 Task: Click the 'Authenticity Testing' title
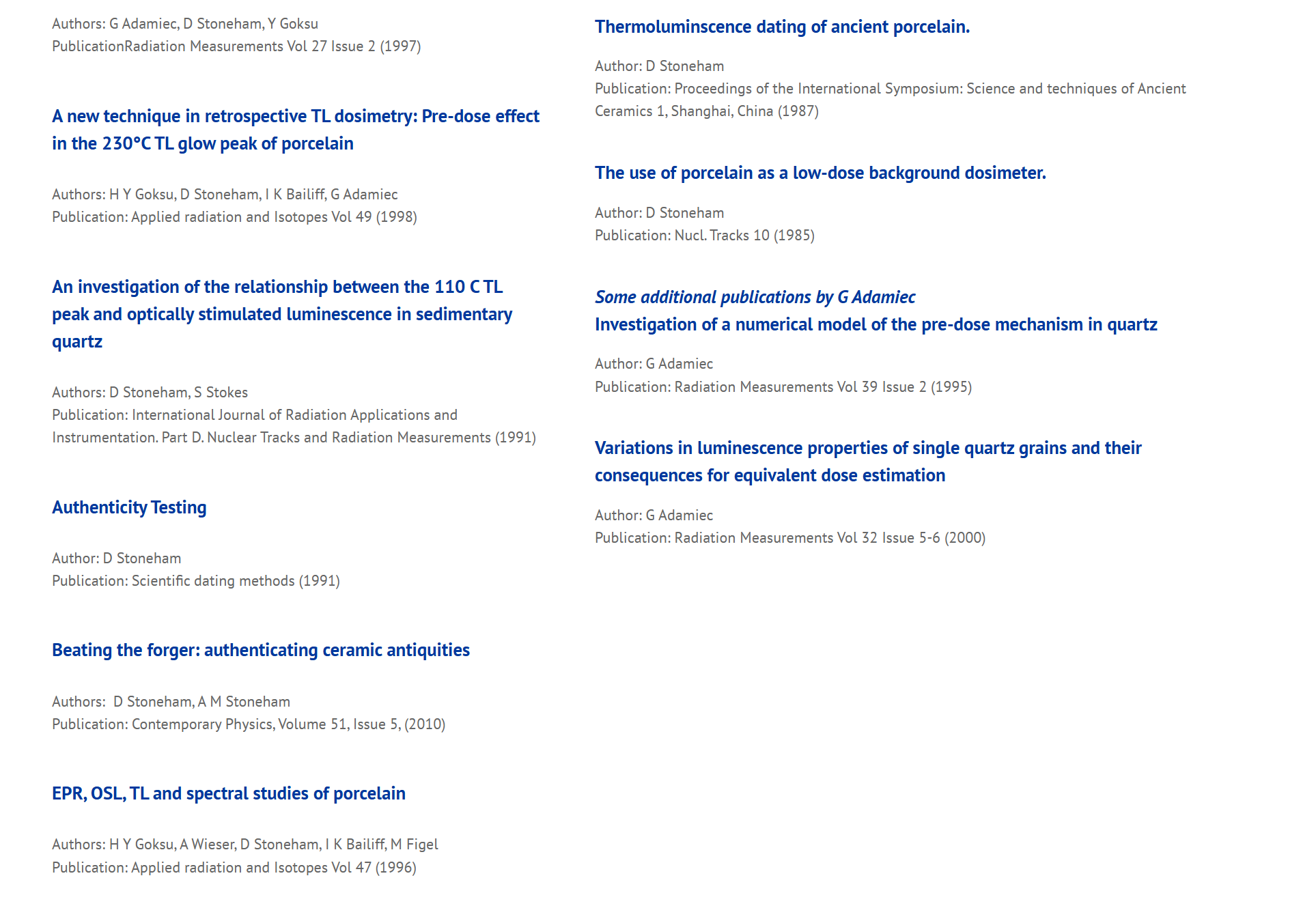129,508
